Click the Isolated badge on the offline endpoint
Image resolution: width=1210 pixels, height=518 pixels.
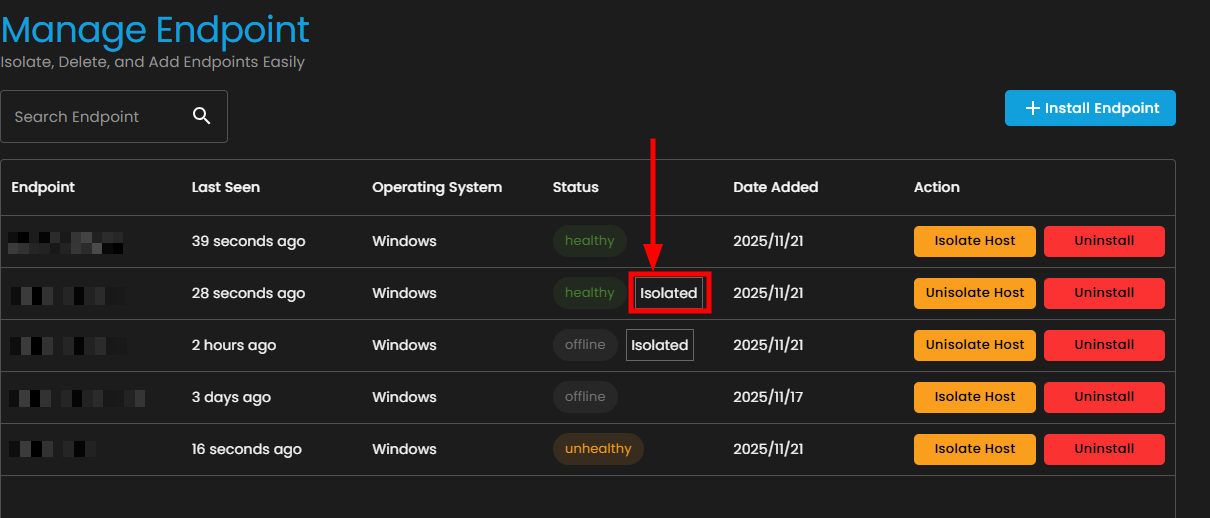660,345
